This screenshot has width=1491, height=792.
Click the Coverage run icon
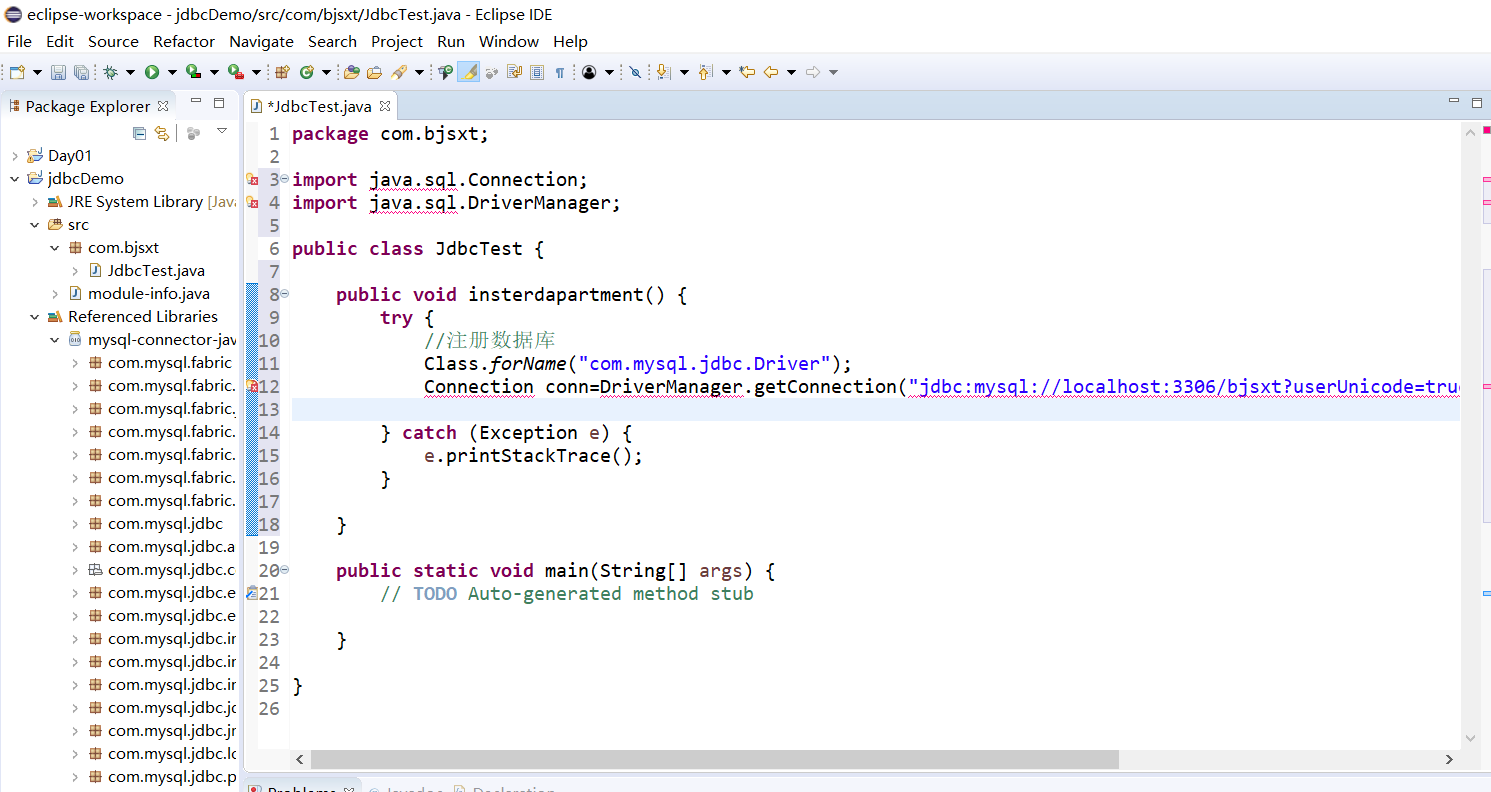click(193, 72)
